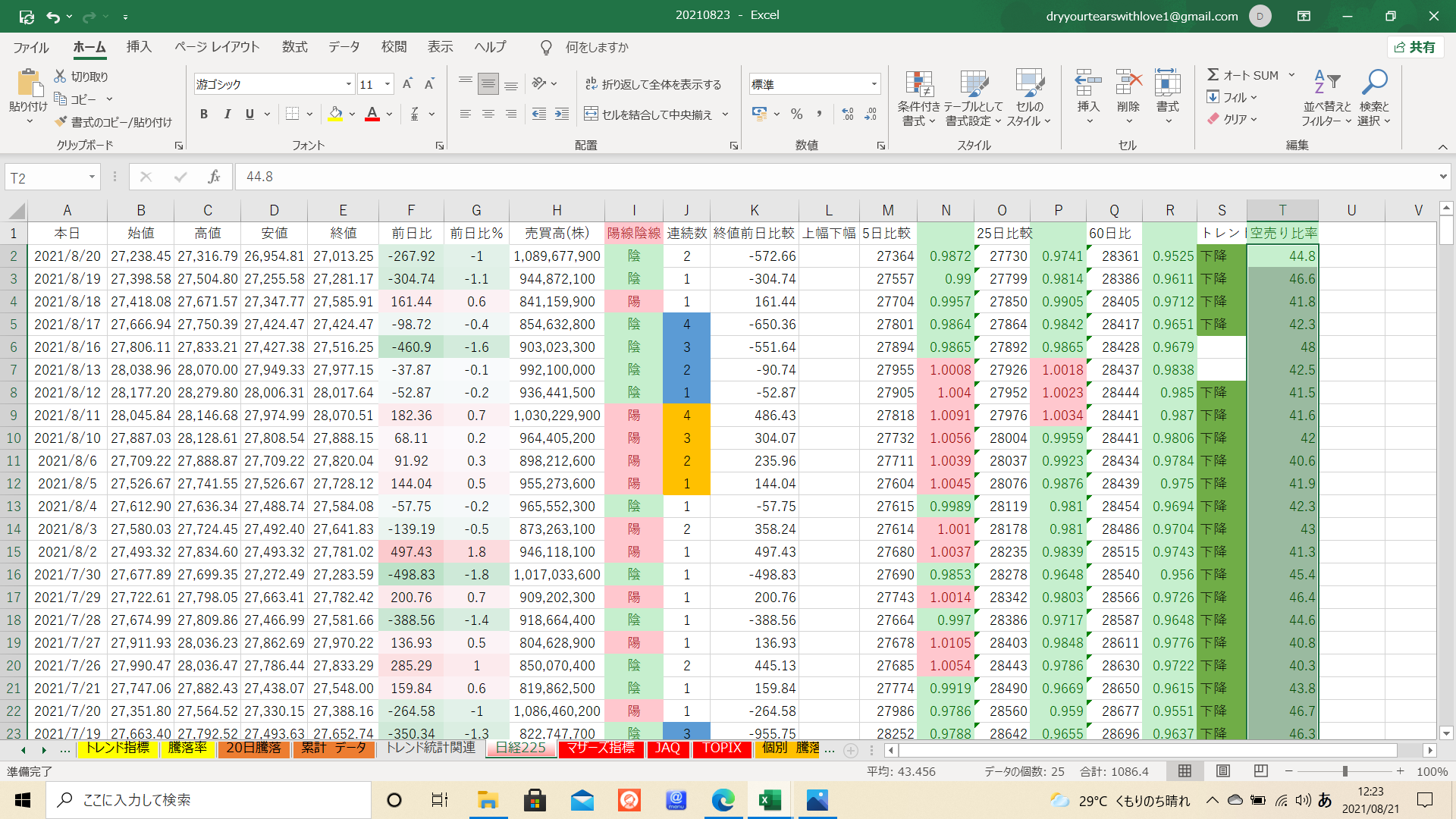The width and height of the screenshot is (1456, 819).
Task: Expand the Name Box dropdown arrow
Action: (92, 177)
